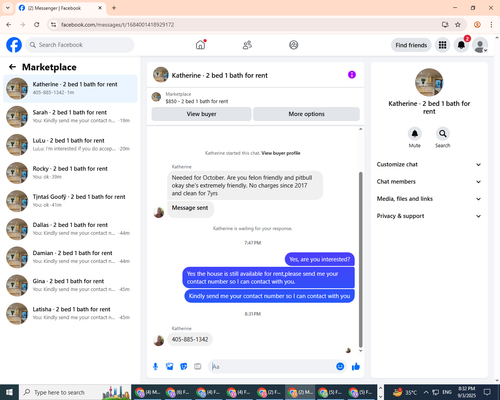Open the Friends icon in top navigation
Image resolution: width=500 pixels, height=400 pixels.
247,45
